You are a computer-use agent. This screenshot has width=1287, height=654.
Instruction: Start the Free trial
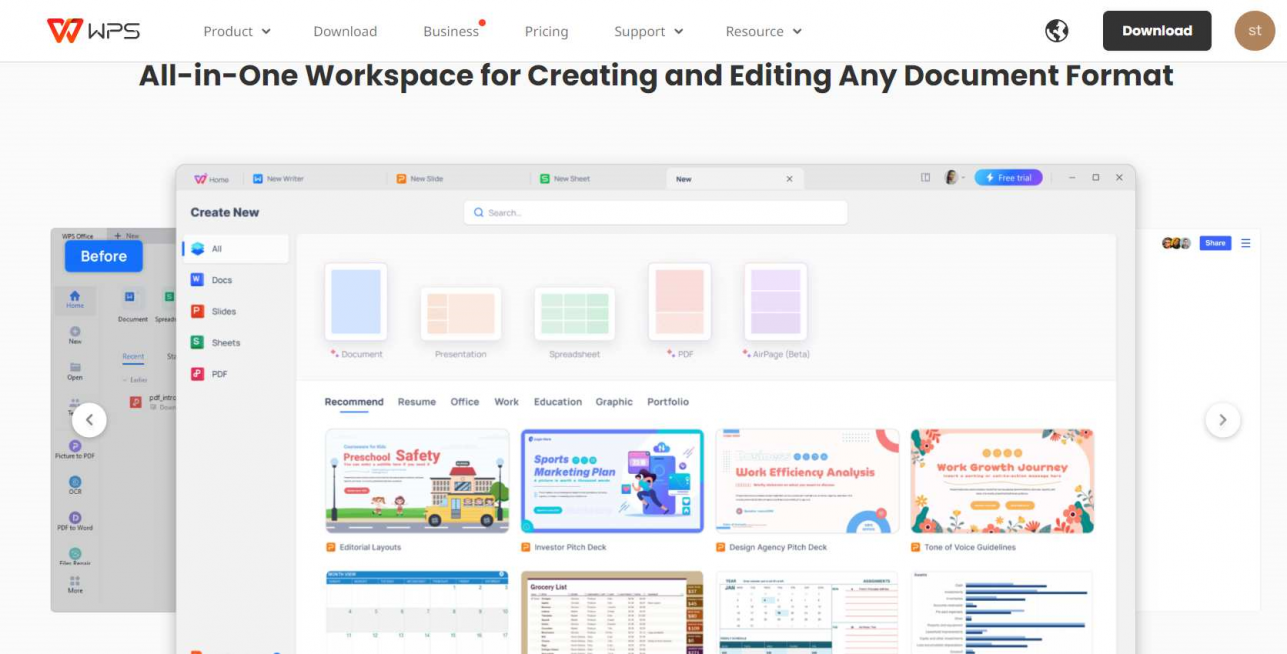tap(1008, 177)
